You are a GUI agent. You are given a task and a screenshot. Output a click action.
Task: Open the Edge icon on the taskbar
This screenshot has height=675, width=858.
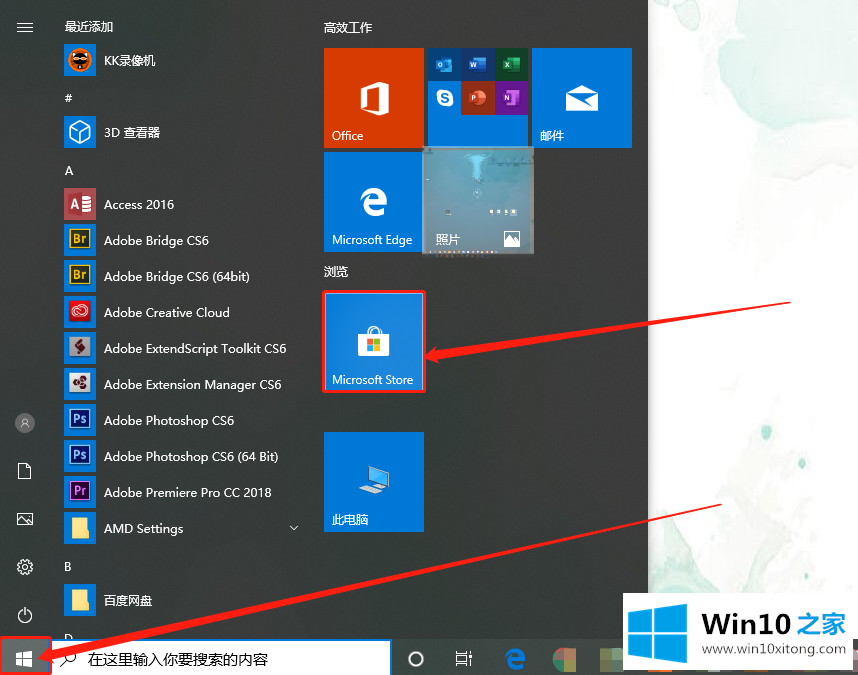pos(514,659)
